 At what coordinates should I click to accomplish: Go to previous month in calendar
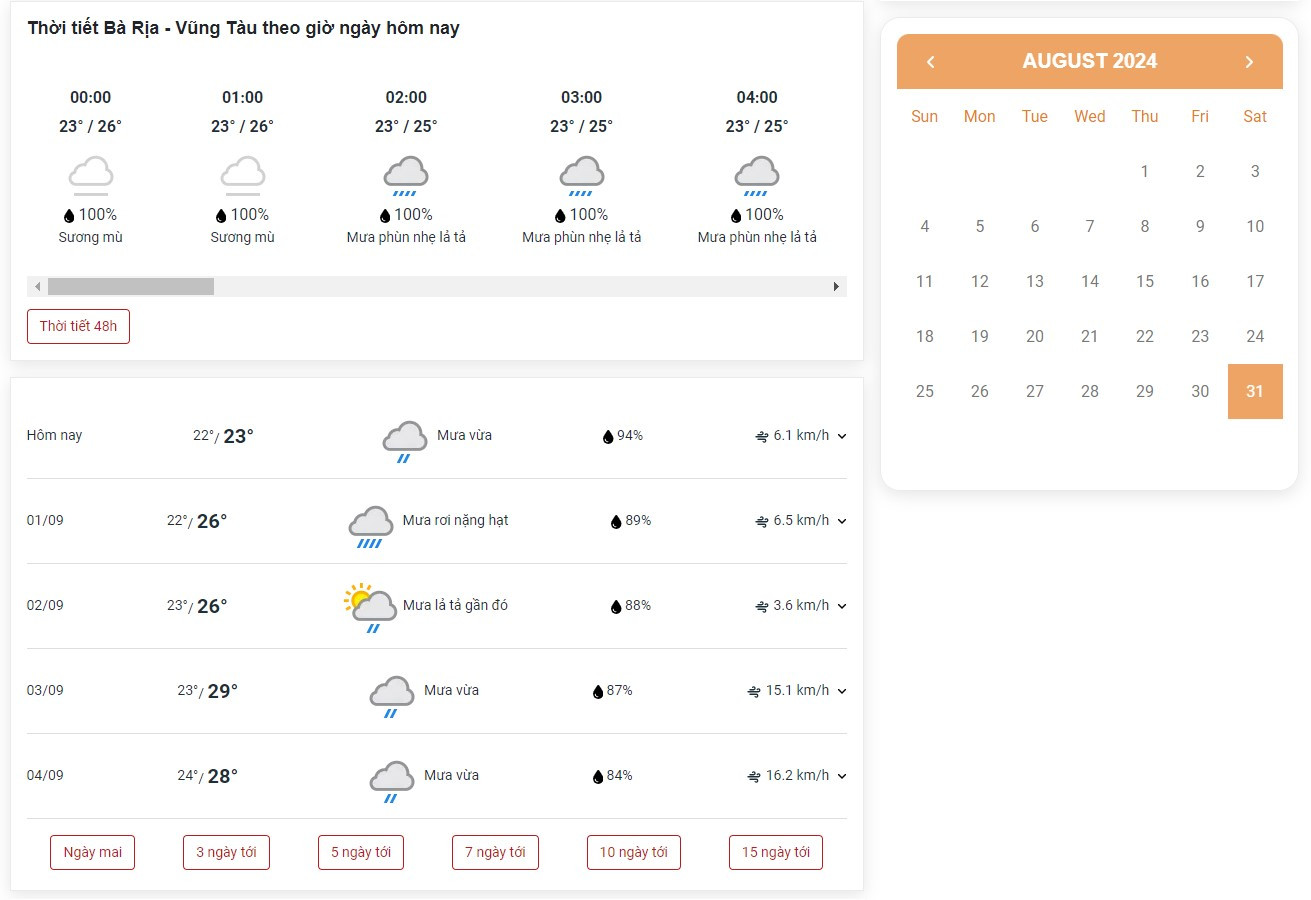[x=930, y=62]
